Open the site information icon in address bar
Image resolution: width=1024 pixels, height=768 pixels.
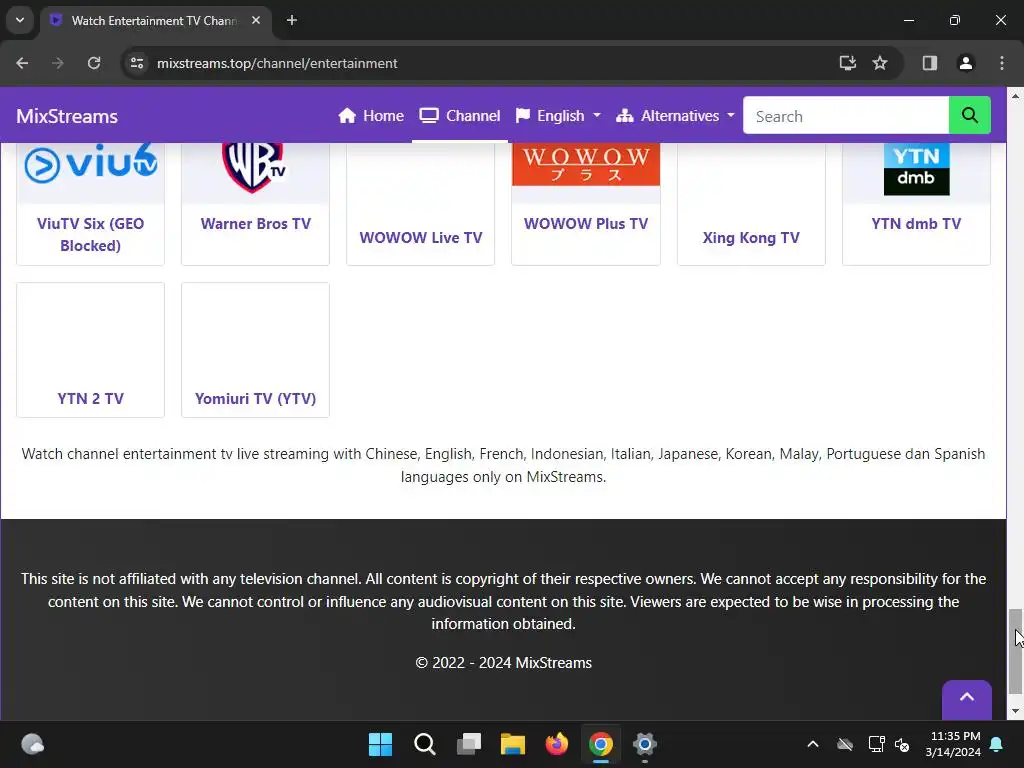[x=137, y=63]
